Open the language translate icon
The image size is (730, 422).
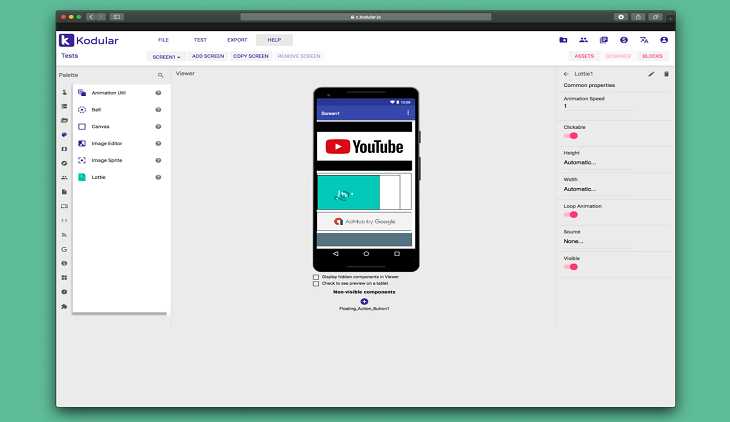coord(644,40)
